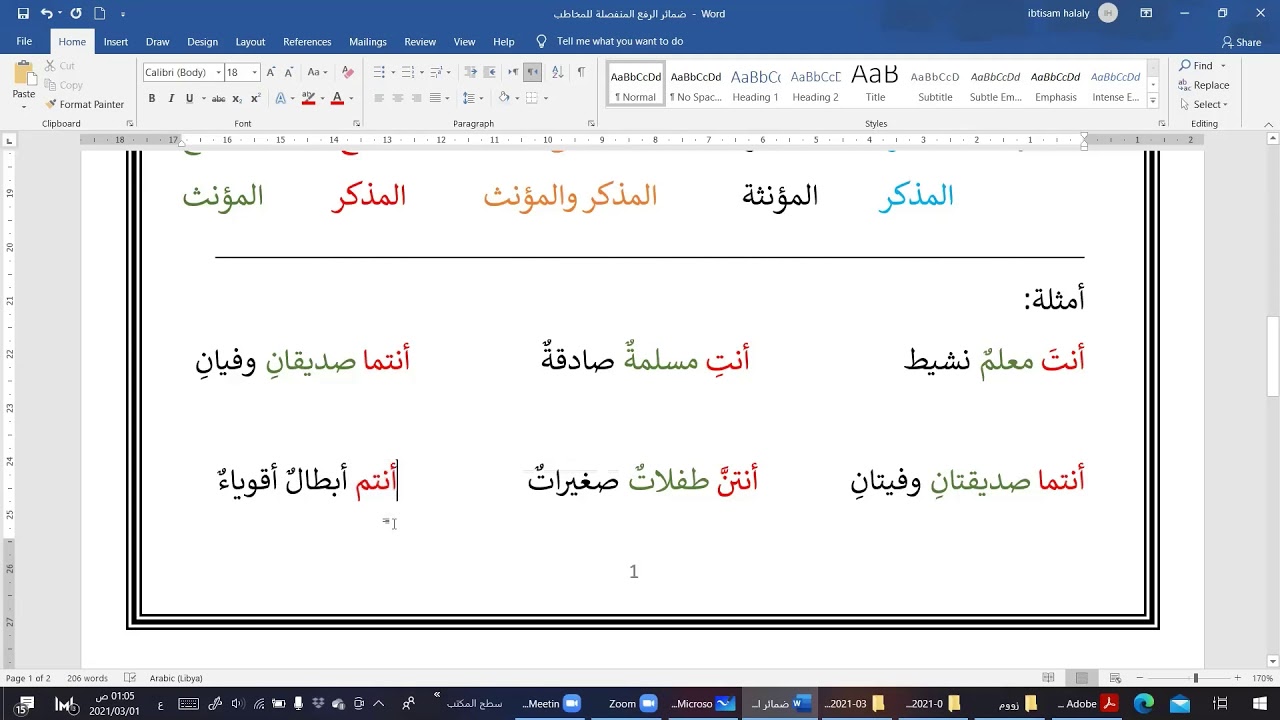Center align the text
This screenshot has height=720, width=1280.
coord(398,98)
